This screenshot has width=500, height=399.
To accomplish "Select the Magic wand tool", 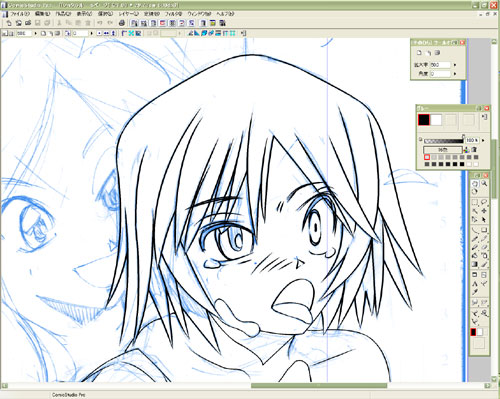I will click(474, 211).
